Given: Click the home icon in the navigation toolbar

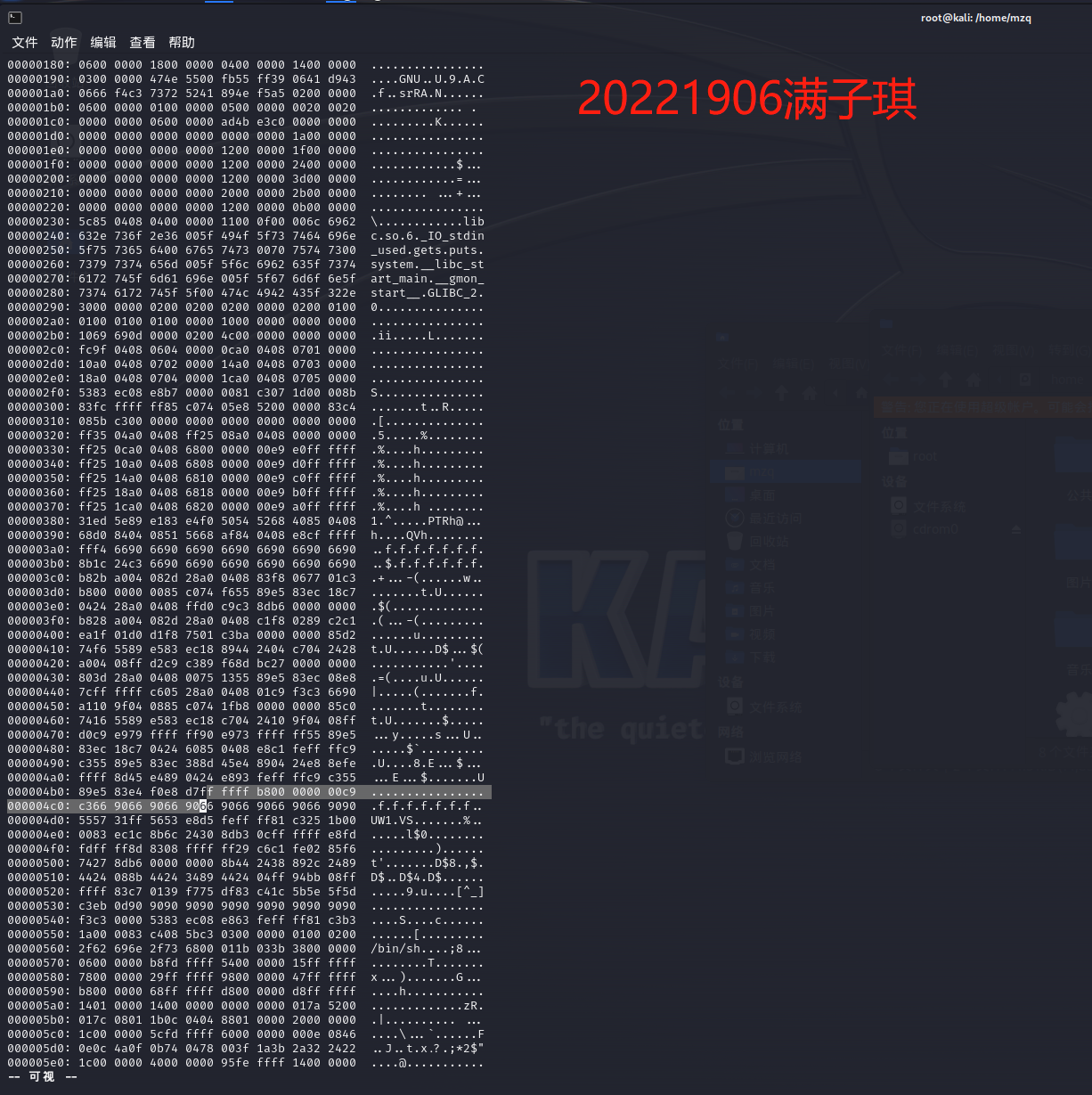Looking at the screenshot, I should [973, 380].
